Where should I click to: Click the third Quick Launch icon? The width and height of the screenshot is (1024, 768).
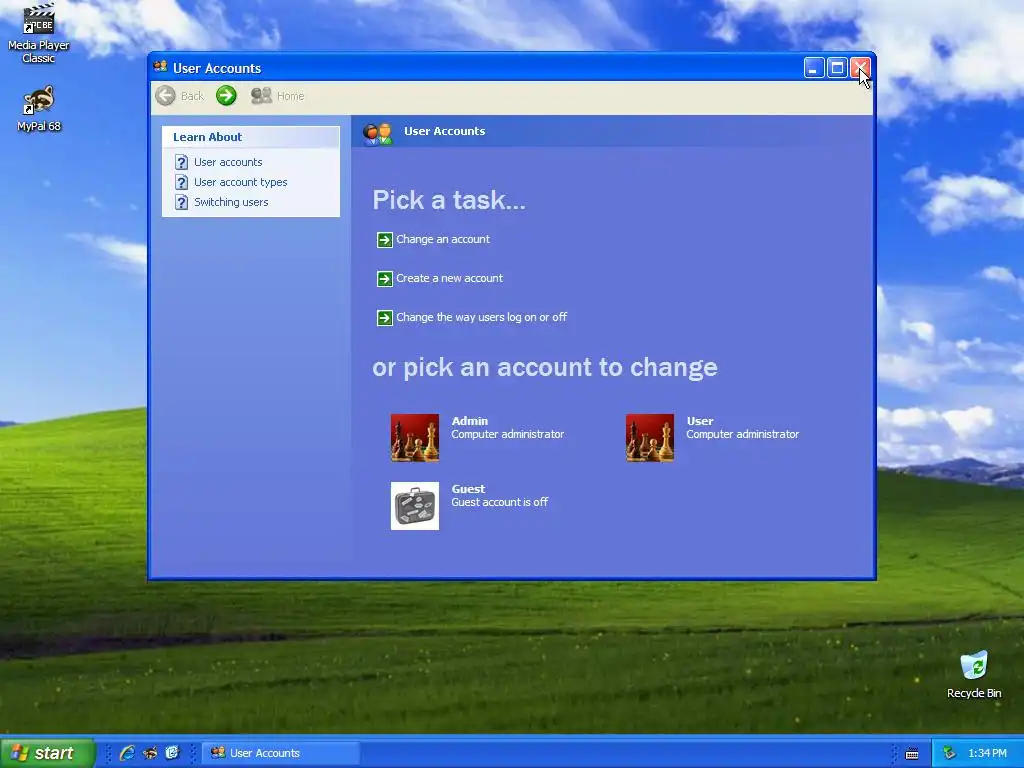(x=172, y=753)
